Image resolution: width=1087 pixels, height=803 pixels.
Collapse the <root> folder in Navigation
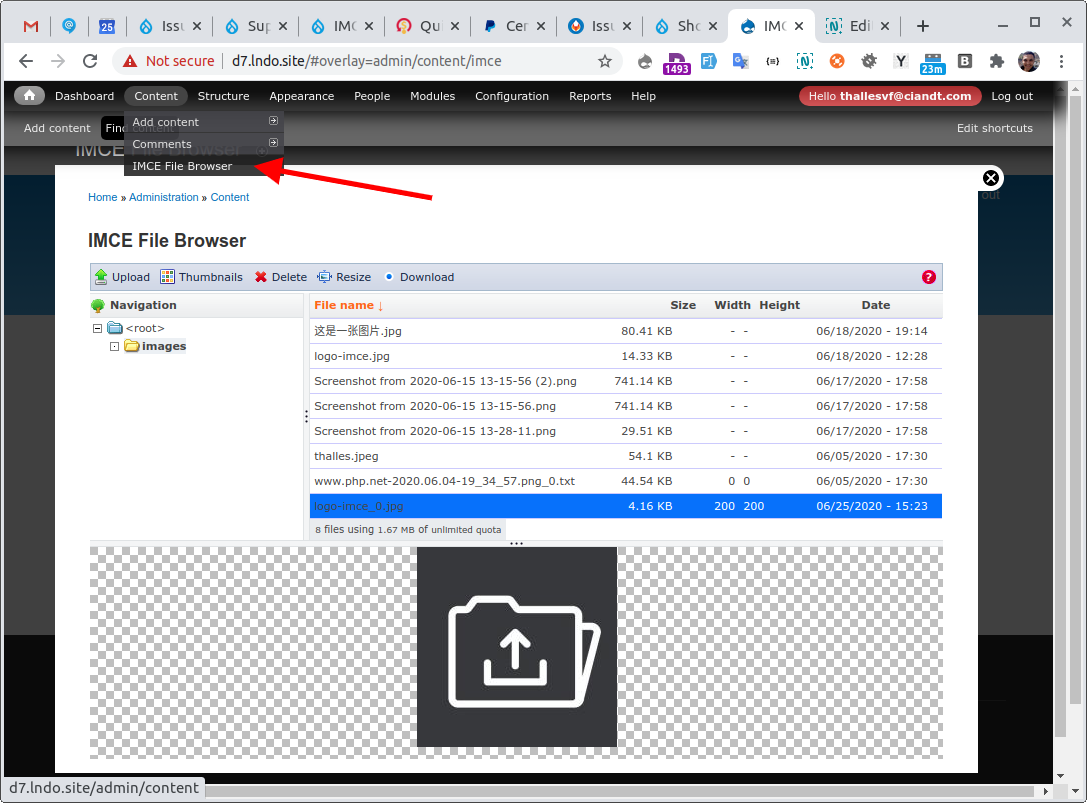(x=97, y=327)
